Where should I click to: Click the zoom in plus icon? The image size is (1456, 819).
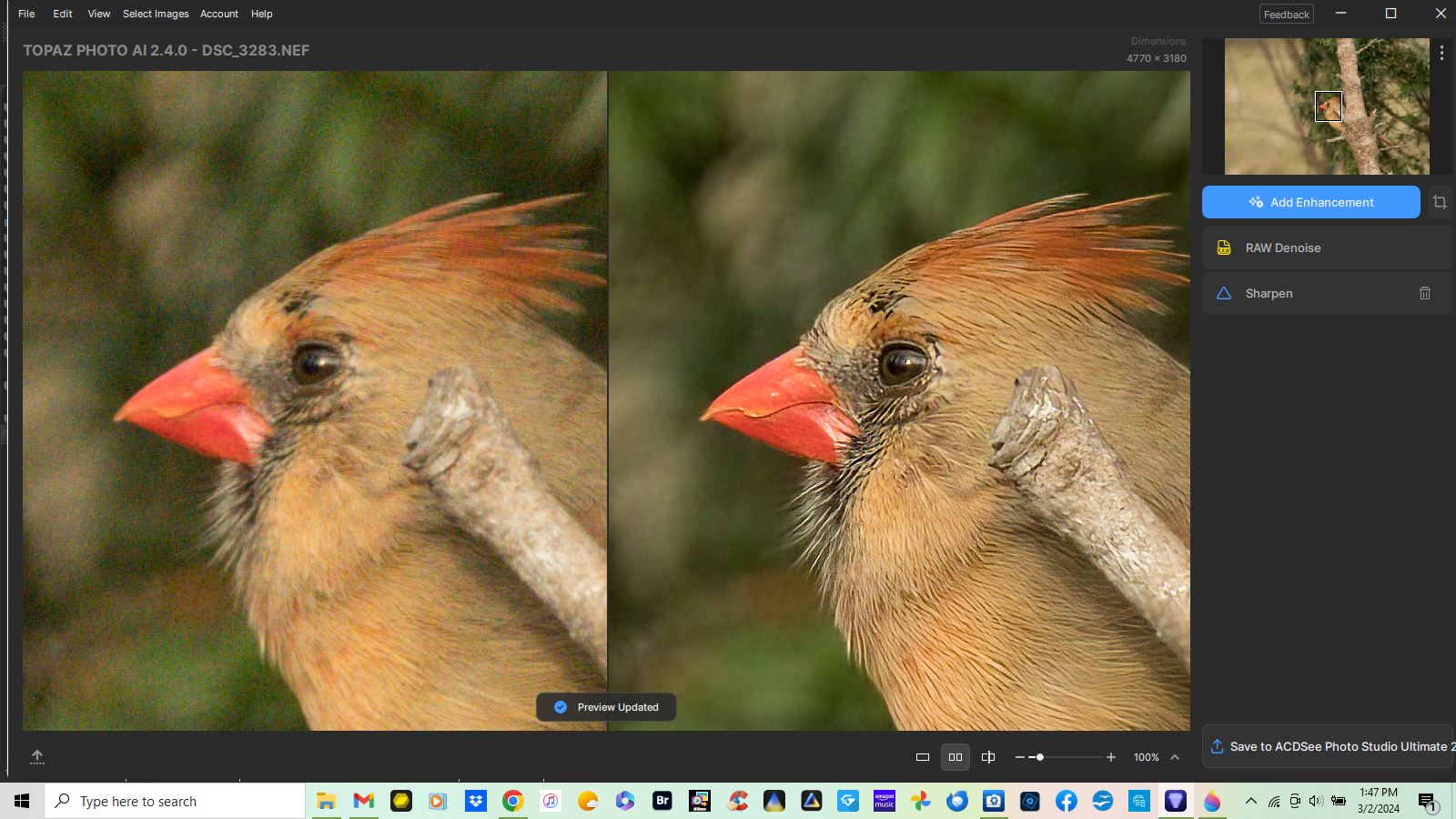(1111, 757)
